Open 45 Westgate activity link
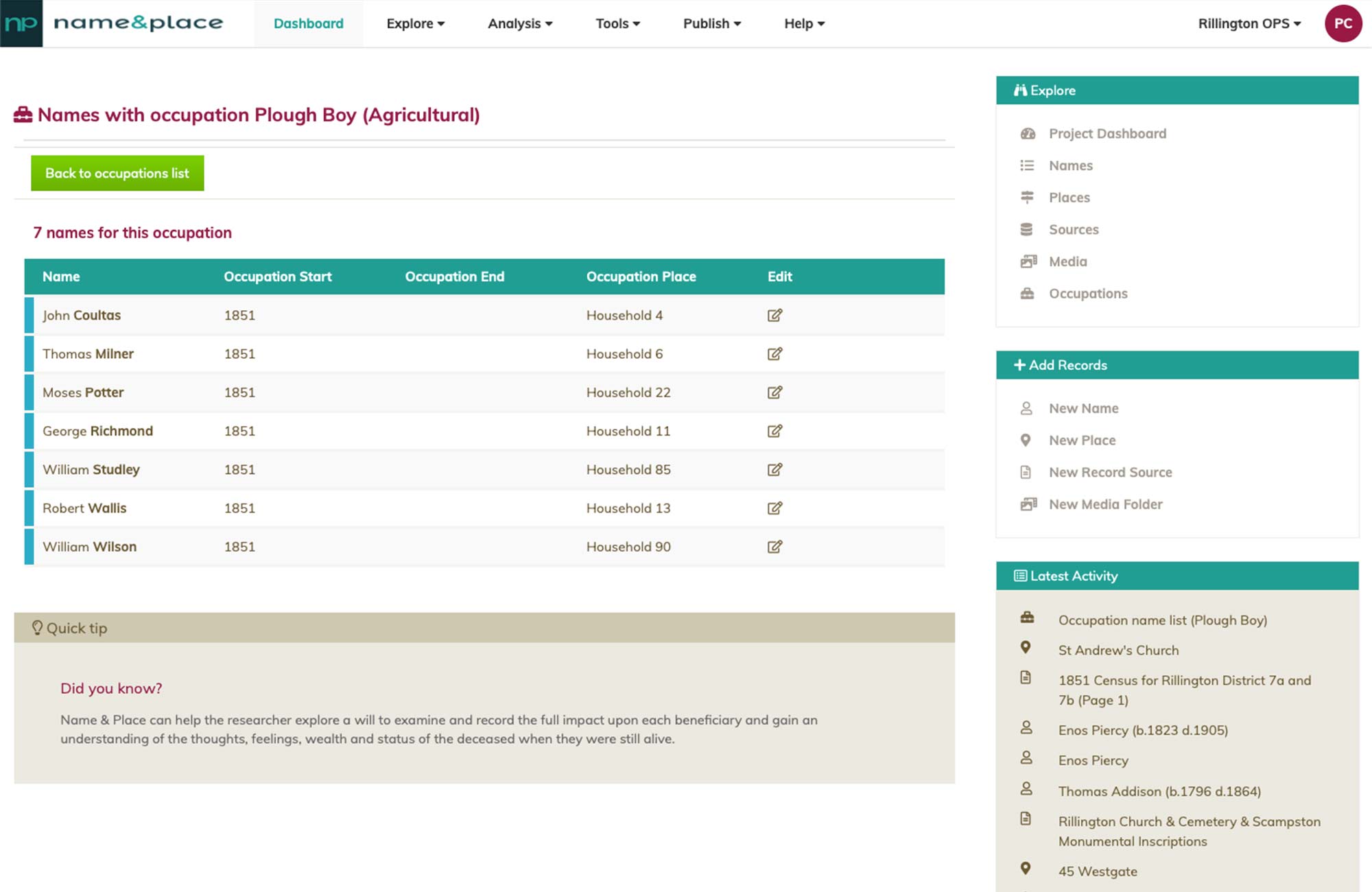Image resolution: width=1372 pixels, height=892 pixels. pos(1097,871)
